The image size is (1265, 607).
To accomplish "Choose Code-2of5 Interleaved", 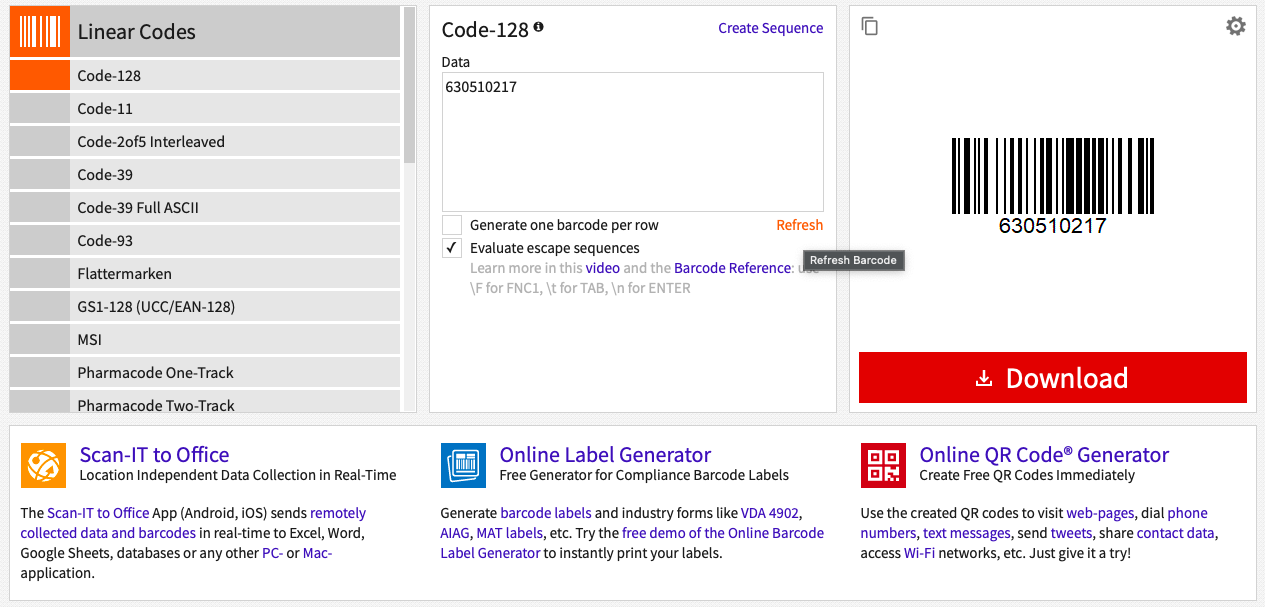I will pyautogui.click(x=205, y=142).
